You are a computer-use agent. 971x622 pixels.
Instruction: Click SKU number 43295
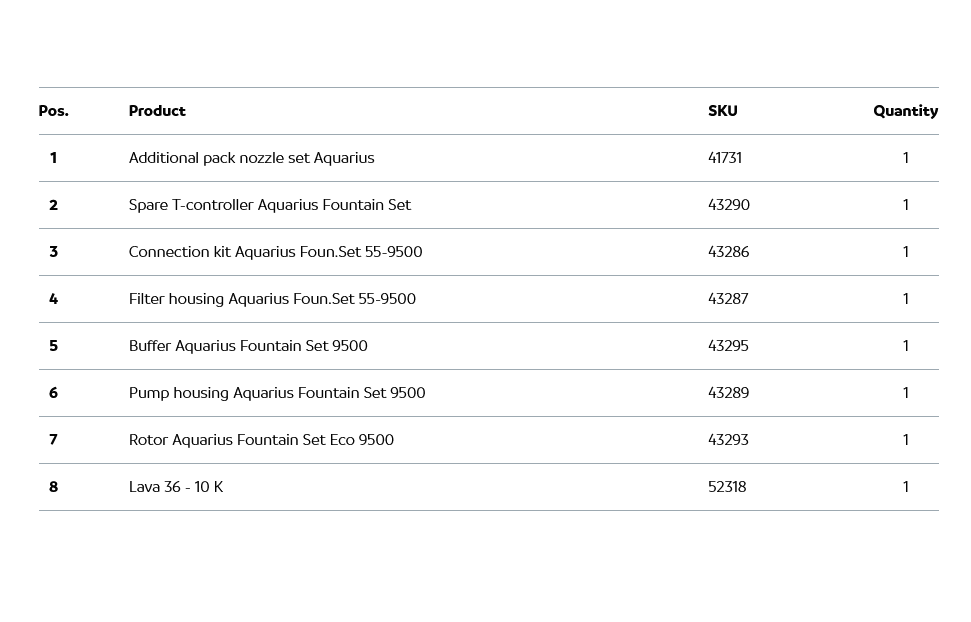[x=728, y=346]
